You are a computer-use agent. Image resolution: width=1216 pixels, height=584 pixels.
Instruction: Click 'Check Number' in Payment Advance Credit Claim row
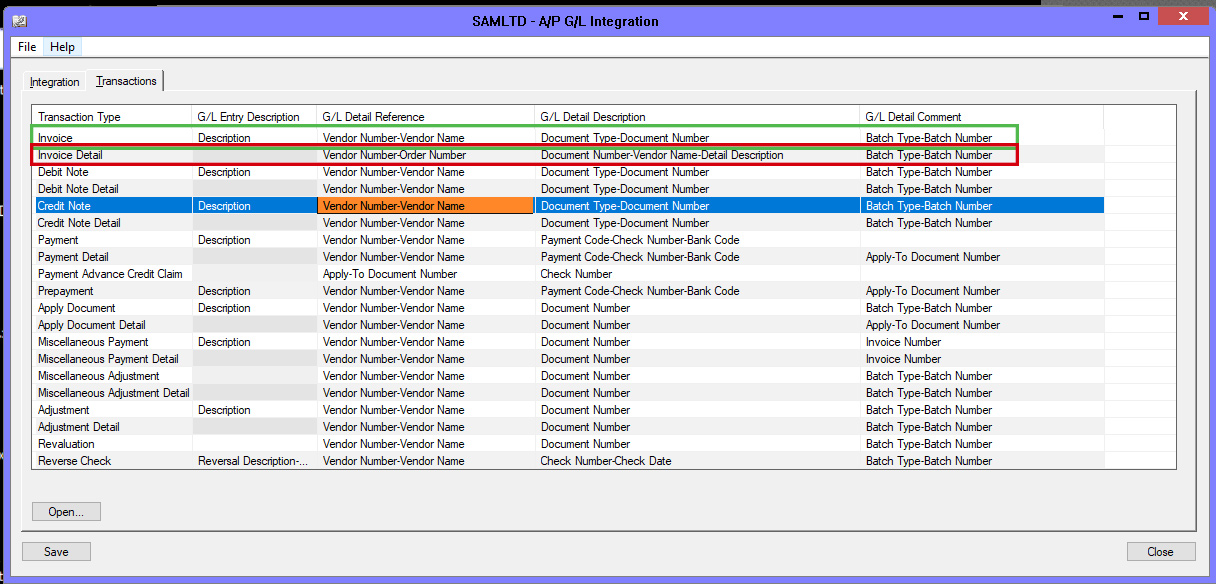697,274
